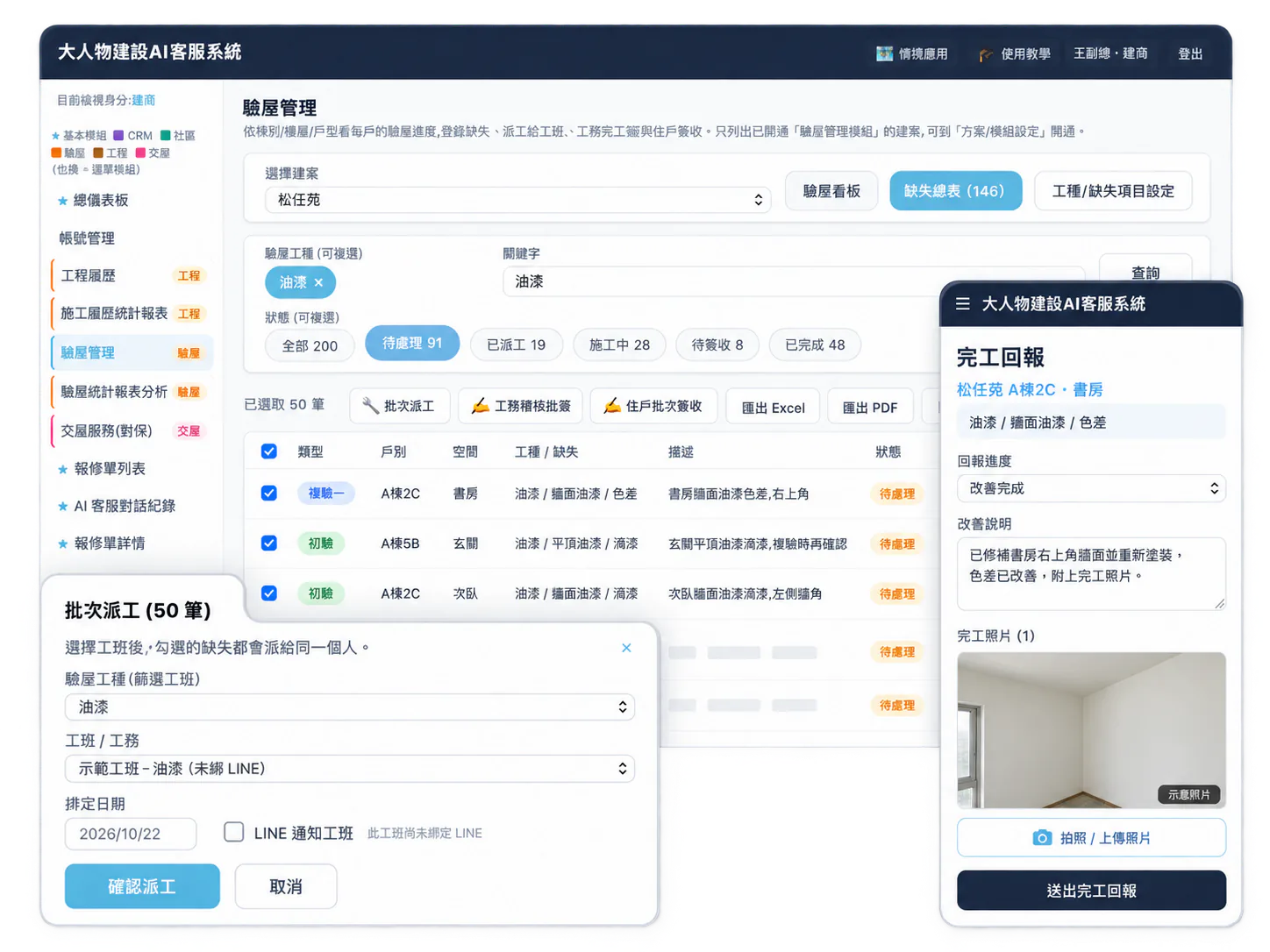Image resolution: width=1270 pixels, height=952 pixels.
Task: Select the 待處理 91 status filter
Action: click(x=412, y=344)
